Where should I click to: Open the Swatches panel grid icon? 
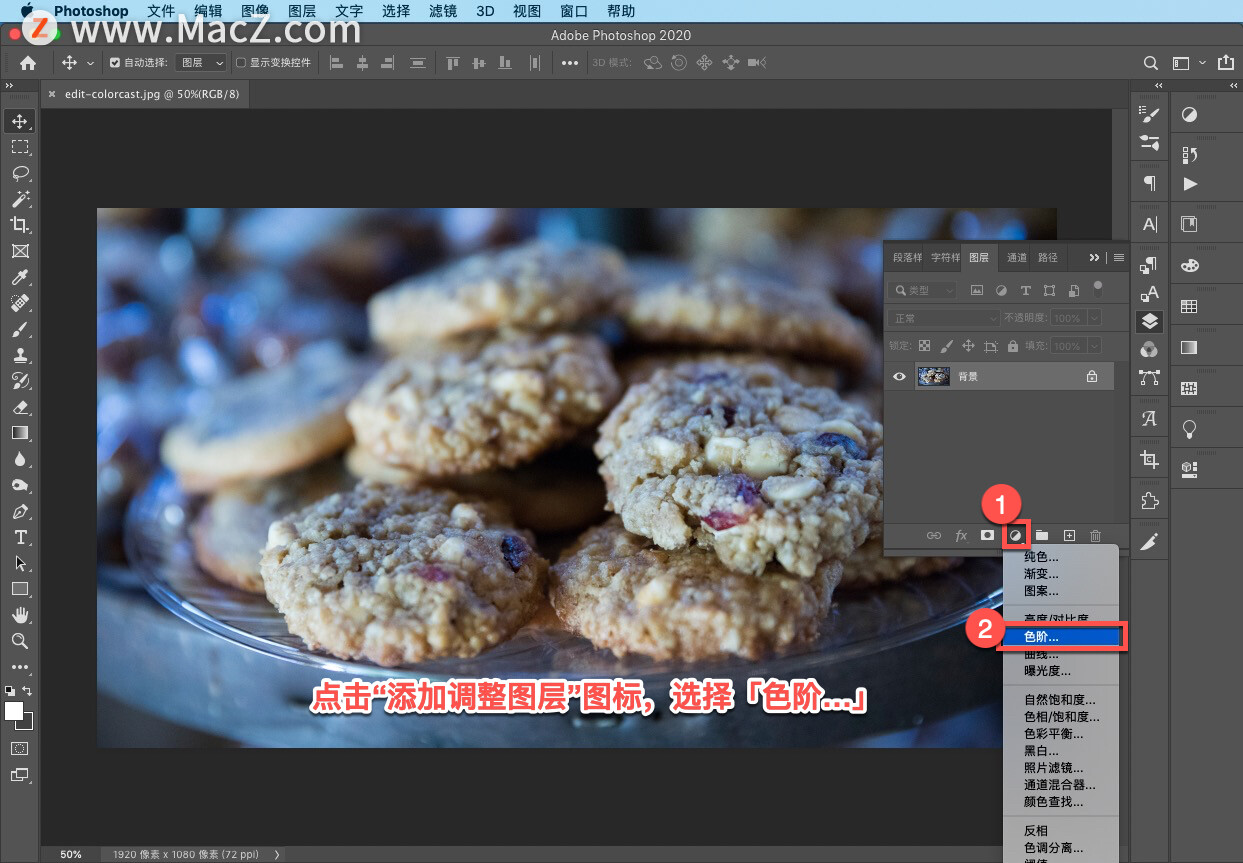pyautogui.click(x=1189, y=307)
